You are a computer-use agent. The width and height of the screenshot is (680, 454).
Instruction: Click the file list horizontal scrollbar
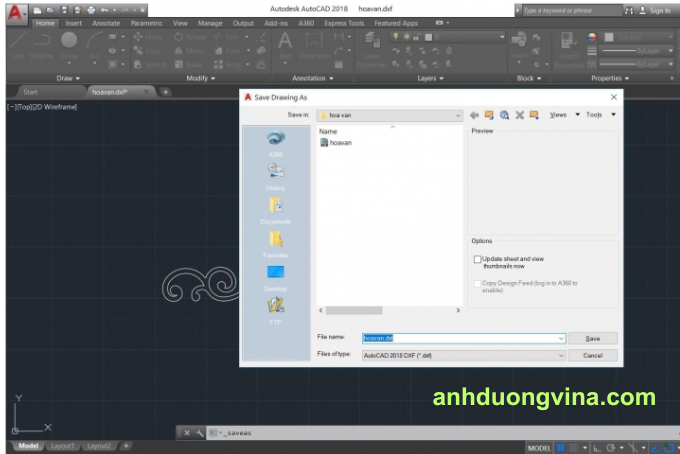point(387,311)
